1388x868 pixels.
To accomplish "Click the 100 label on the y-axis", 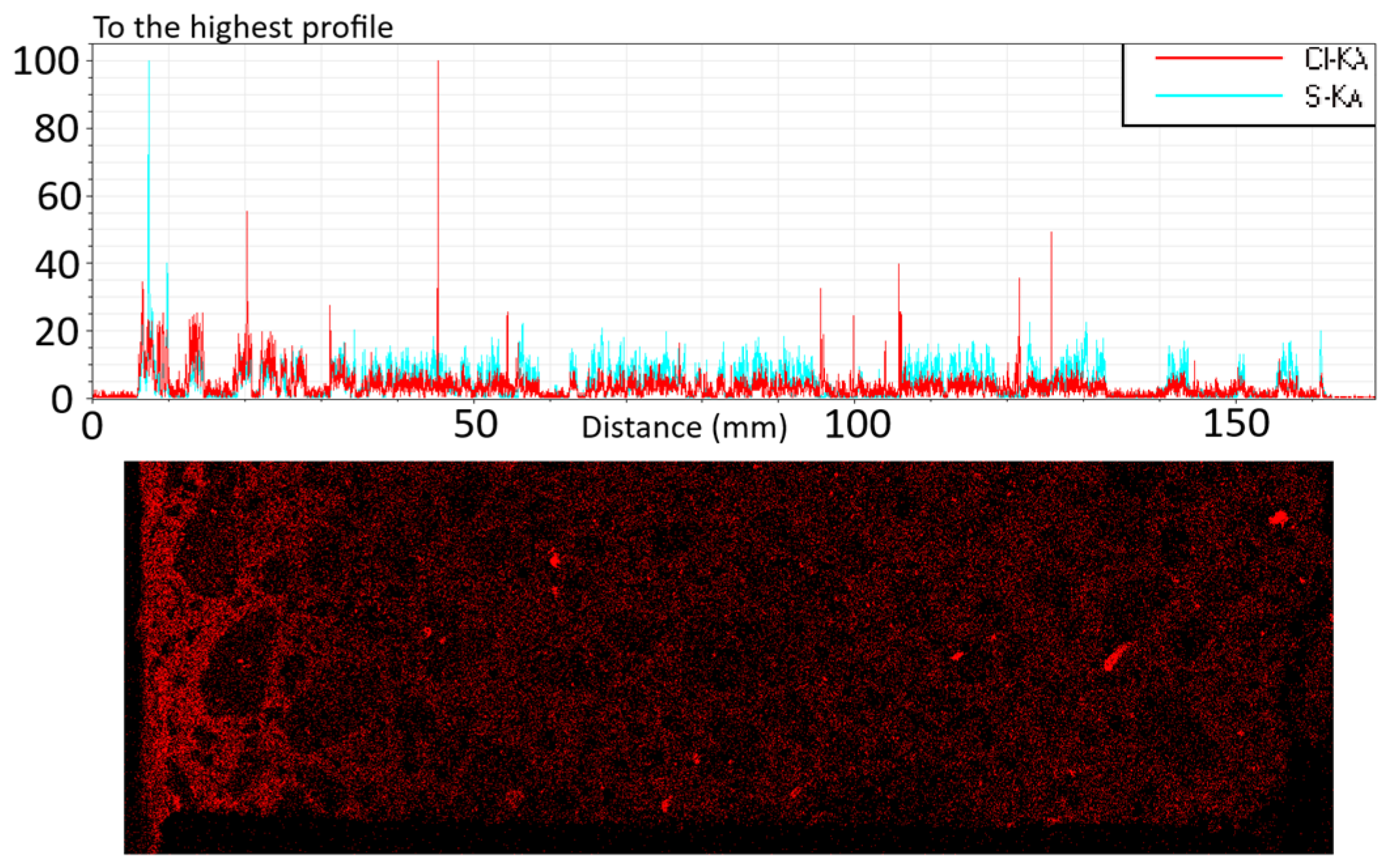I will [x=46, y=61].
